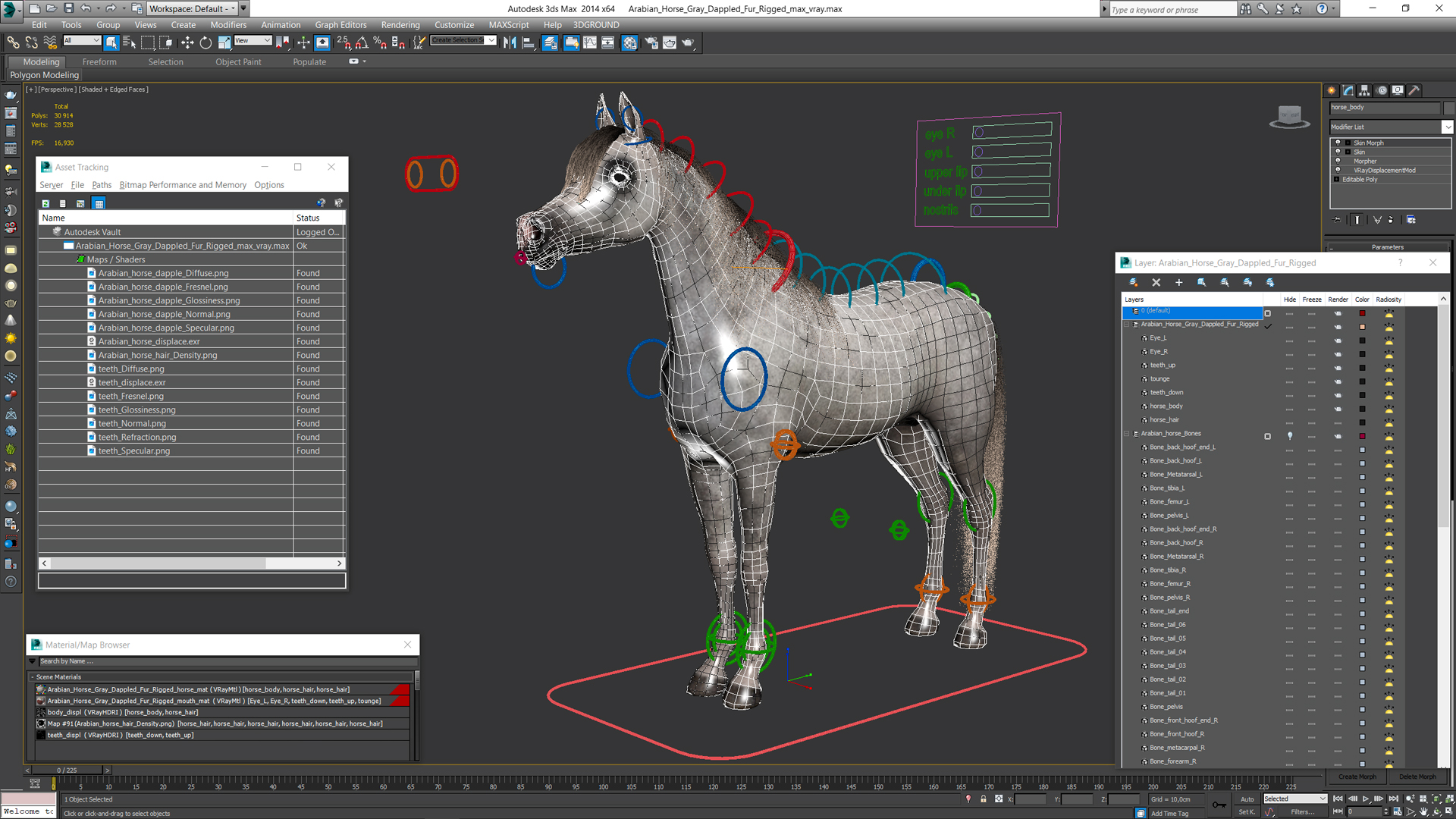Toggle Skin Morph modifier lightbulb
Screen dimensions: 1456x819
1338,143
